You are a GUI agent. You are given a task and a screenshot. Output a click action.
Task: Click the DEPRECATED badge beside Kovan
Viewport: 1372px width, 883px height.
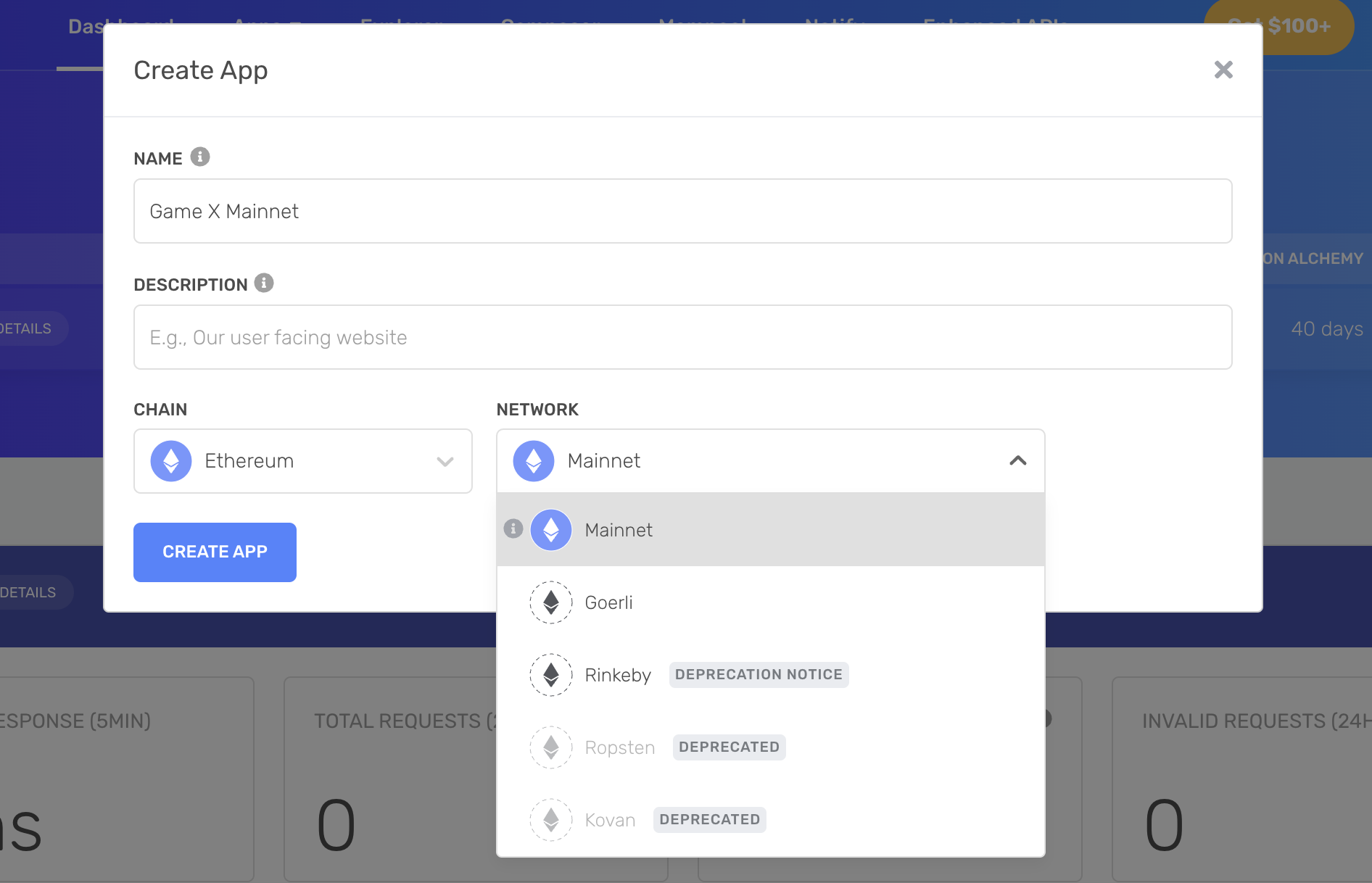(x=709, y=820)
